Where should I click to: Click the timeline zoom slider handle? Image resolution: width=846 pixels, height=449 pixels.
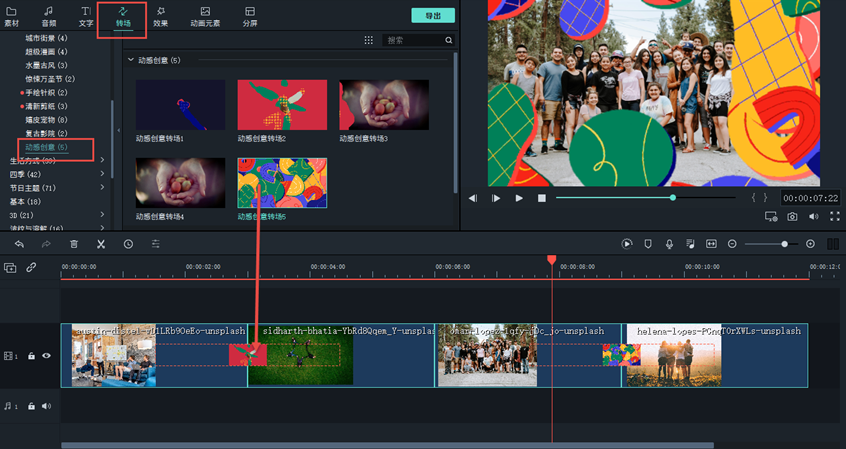tap(785, 244)
